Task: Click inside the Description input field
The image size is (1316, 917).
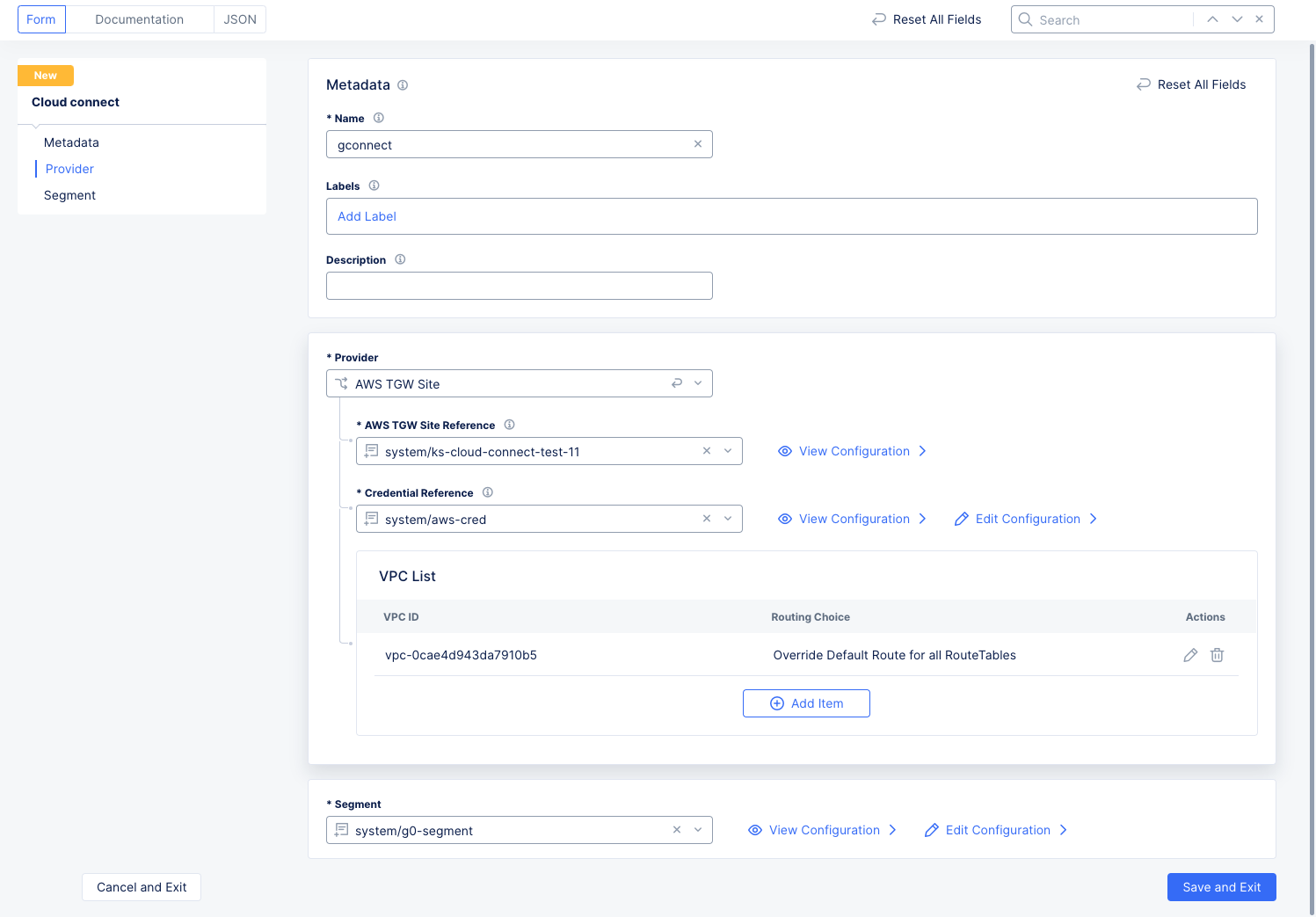Action: [519, 285]
